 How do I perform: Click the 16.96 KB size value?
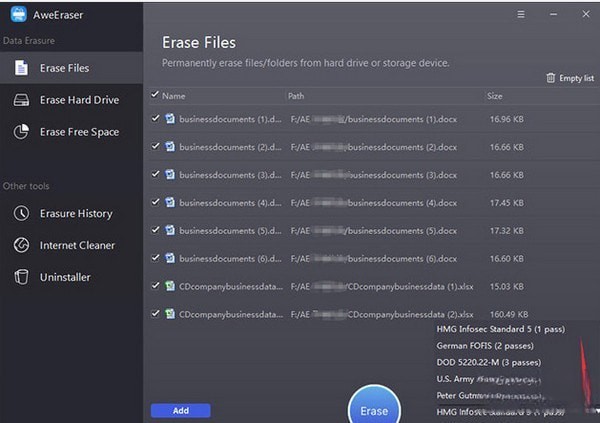point(507,119)
